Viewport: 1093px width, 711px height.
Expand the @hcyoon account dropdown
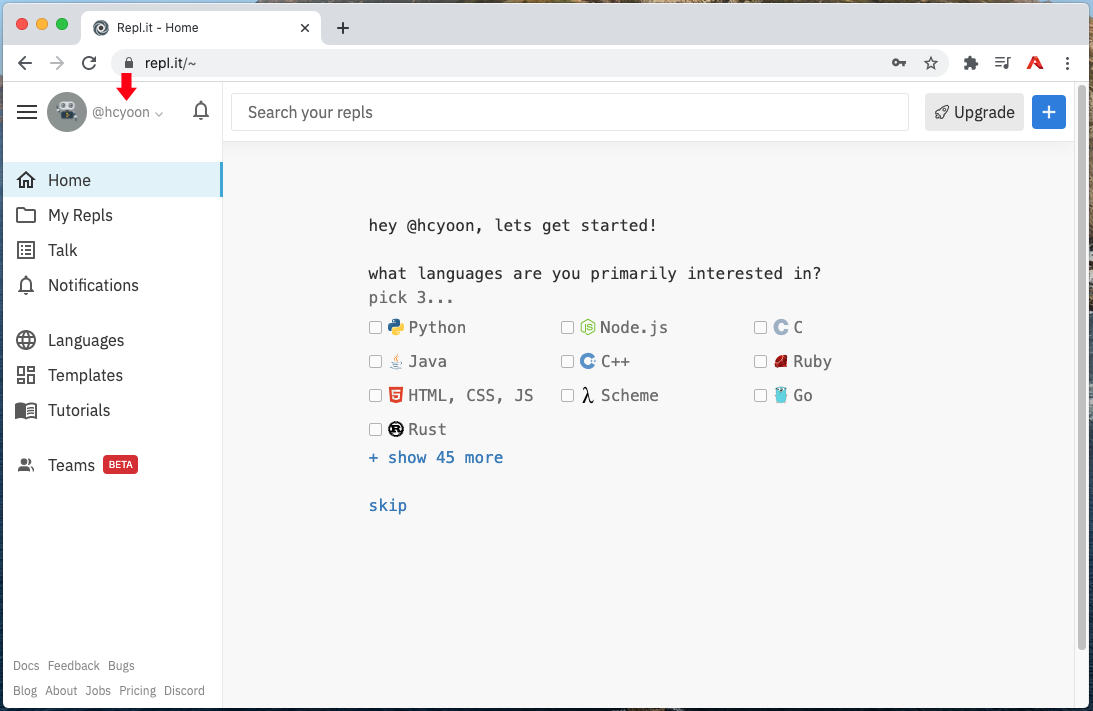[x=128, y=112]
